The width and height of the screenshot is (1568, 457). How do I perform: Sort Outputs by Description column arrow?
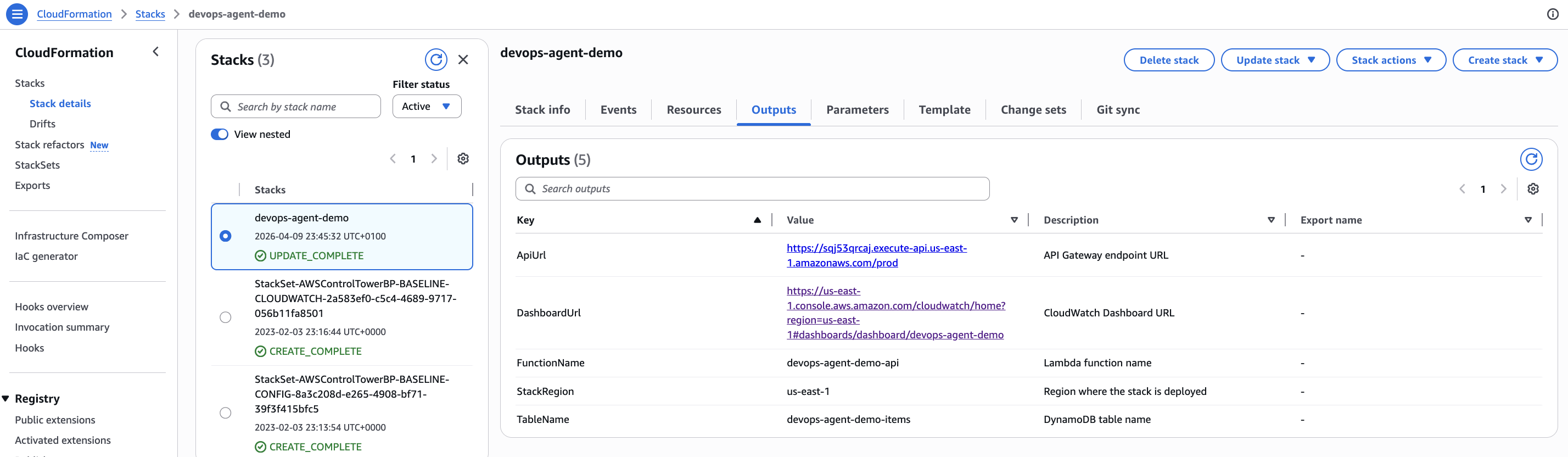tap(1271, 220)
